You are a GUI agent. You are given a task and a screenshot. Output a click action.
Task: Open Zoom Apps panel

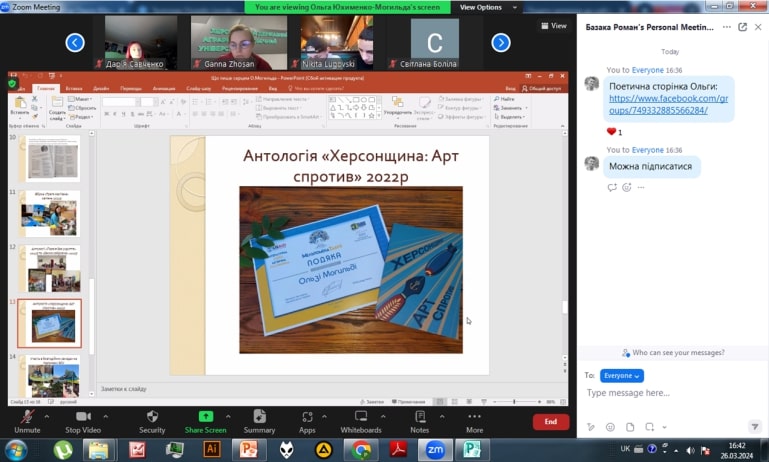(307, 421)
